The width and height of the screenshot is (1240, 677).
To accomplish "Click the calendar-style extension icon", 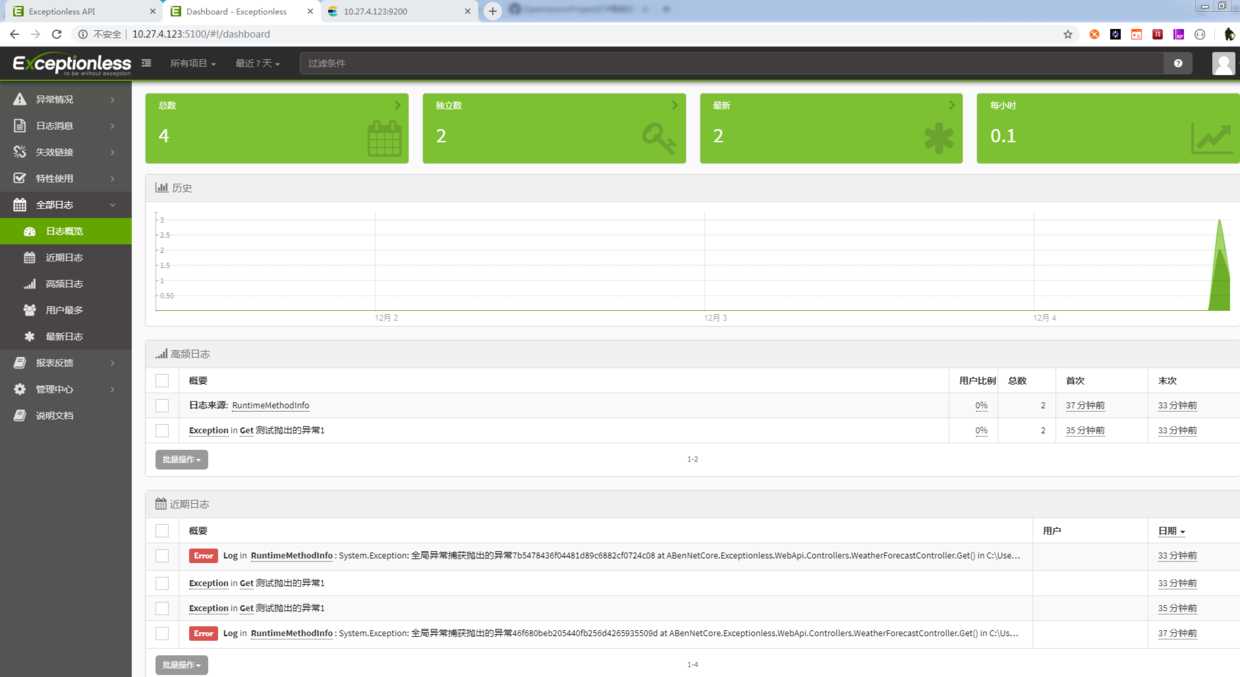I will click(1136, 34).
